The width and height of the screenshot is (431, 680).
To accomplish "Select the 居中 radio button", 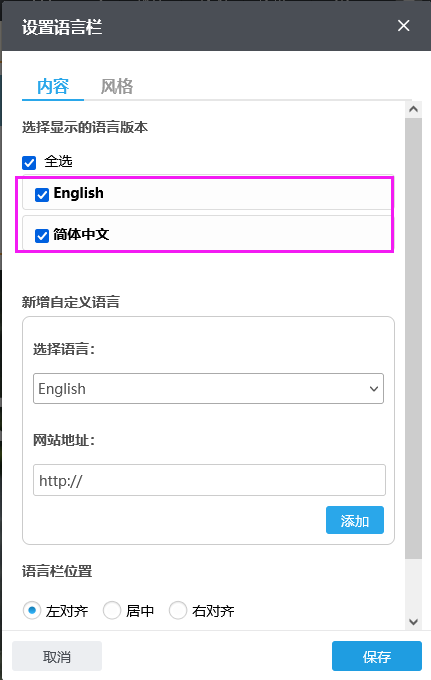I will pyautogui.click(x=111, y=611).
